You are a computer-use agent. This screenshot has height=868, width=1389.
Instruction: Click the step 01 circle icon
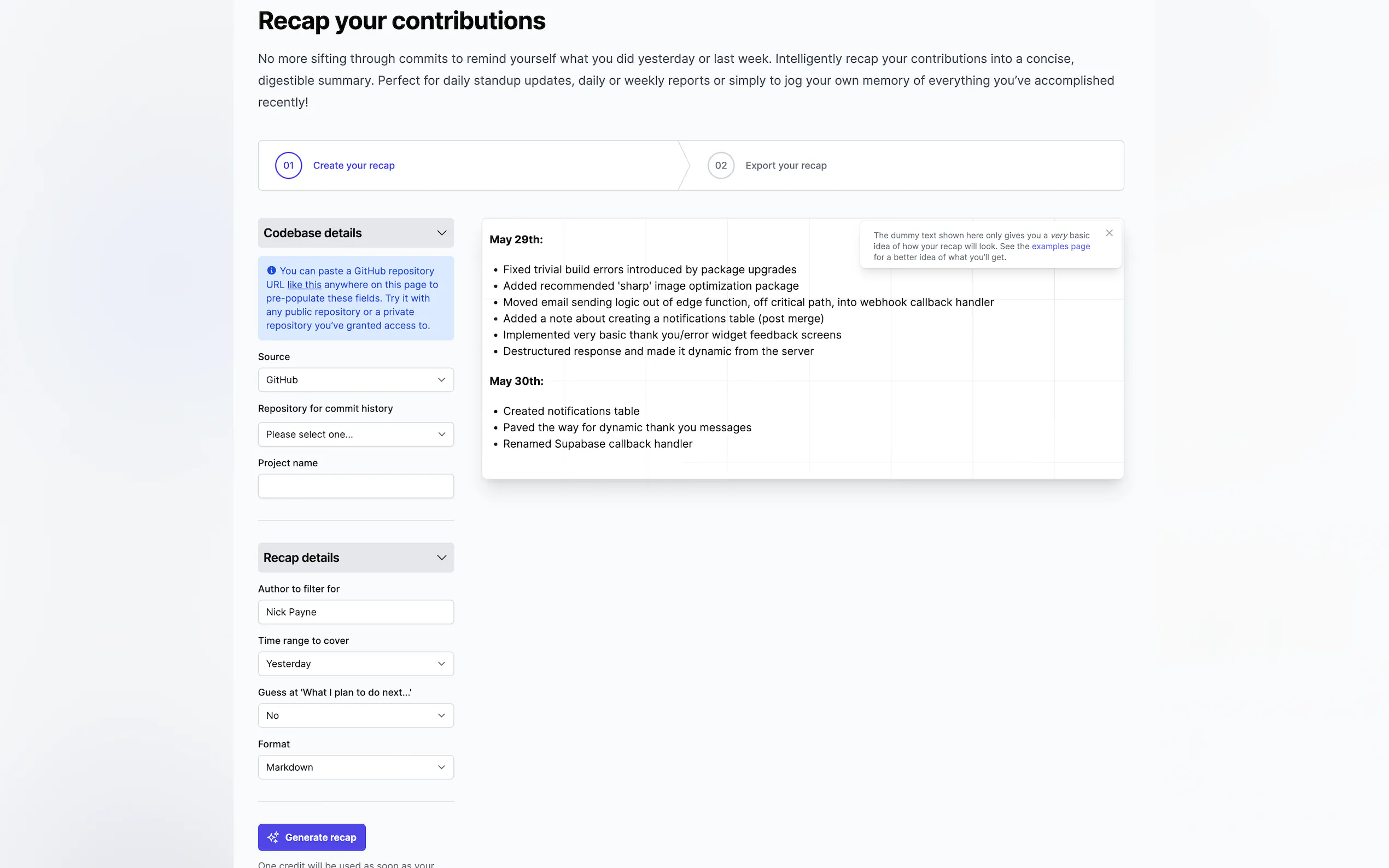tap(288, 165)
